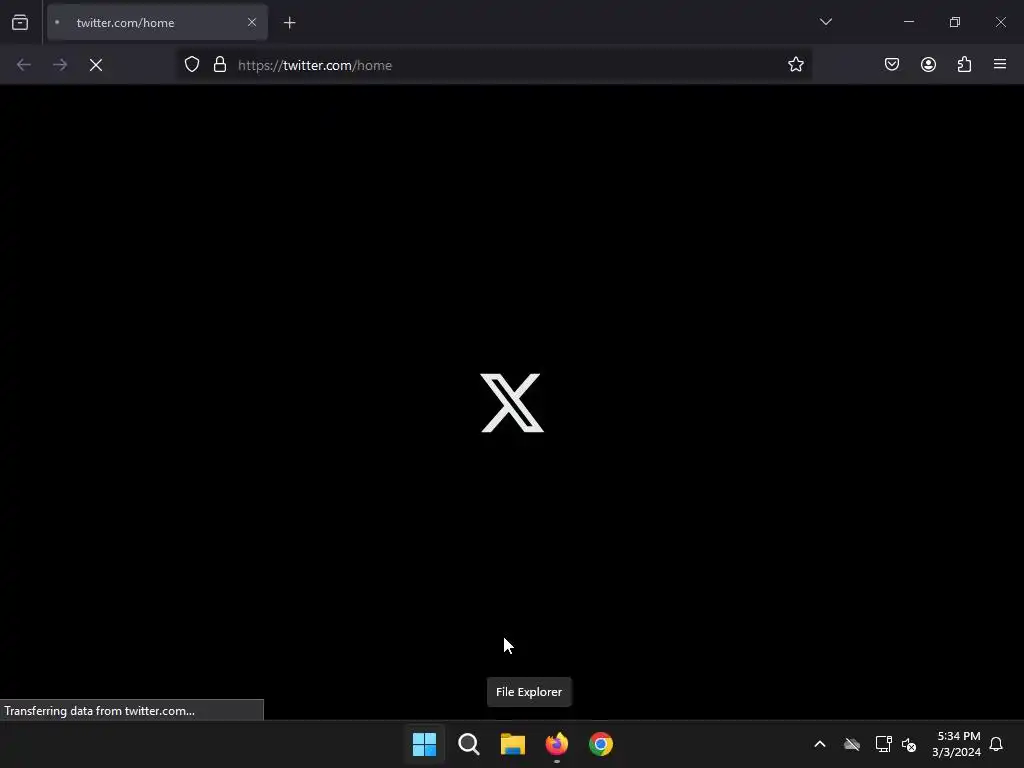Image resolution: width=1024 pixels, height=768 pixels.
Task: Bookmark this page with the star
Action: (x=795, y=64)
